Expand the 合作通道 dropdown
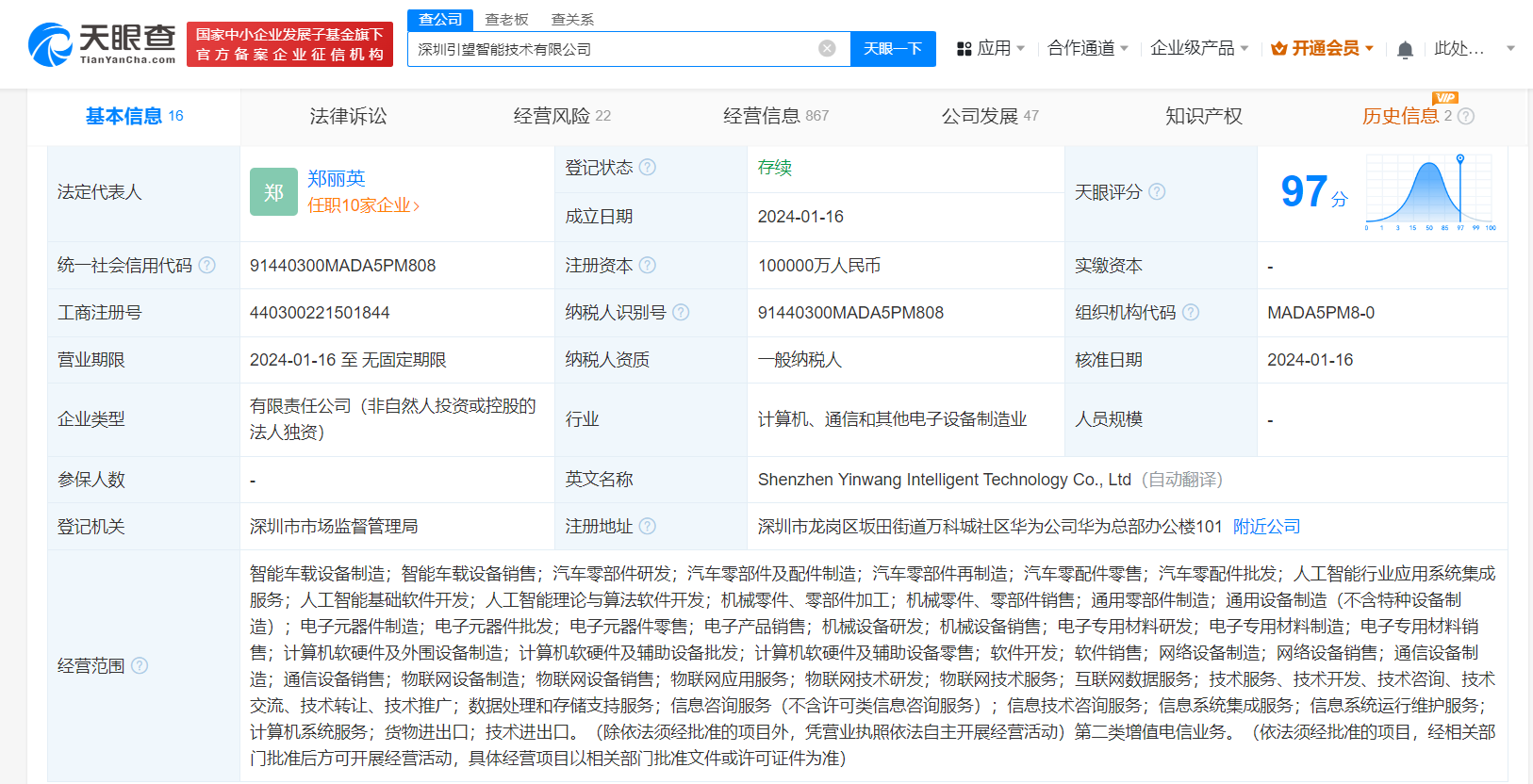This screenshot has width=1533, height=784. click(1087, 48)
